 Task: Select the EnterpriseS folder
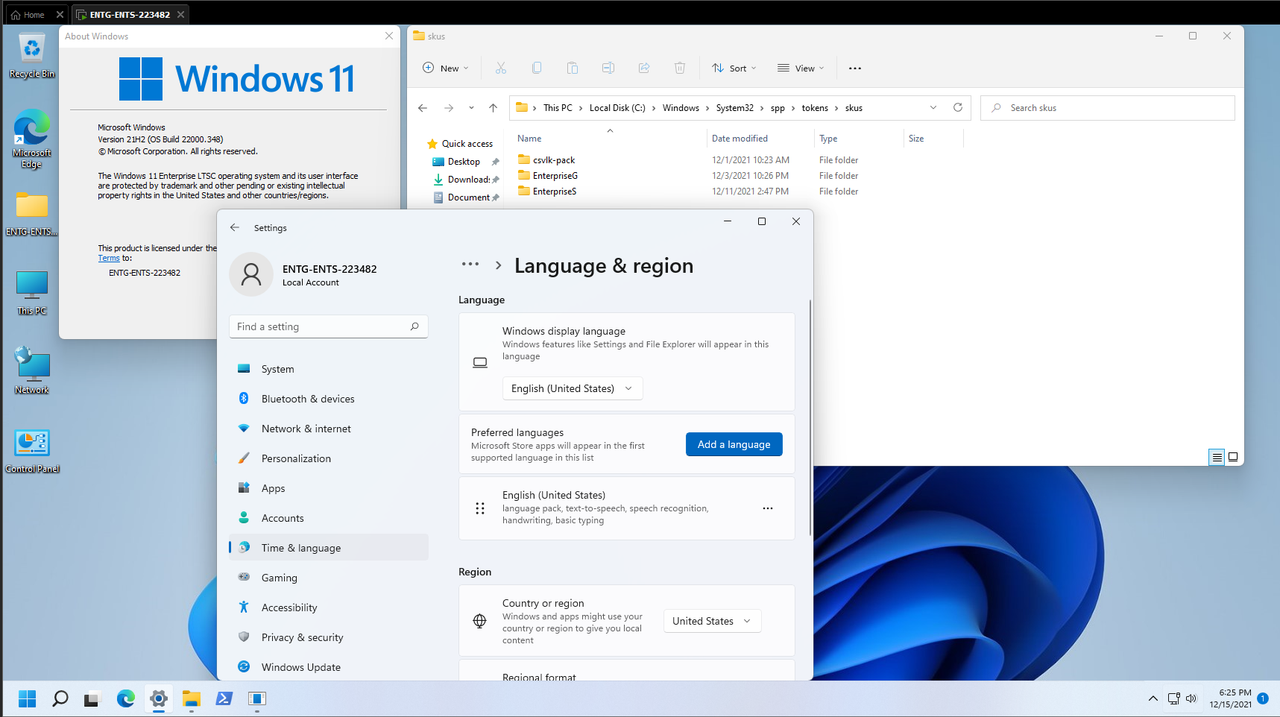554,191
